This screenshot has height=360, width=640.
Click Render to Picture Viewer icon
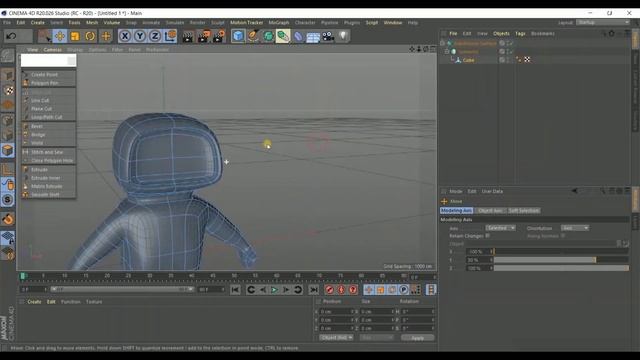point(203,36)
